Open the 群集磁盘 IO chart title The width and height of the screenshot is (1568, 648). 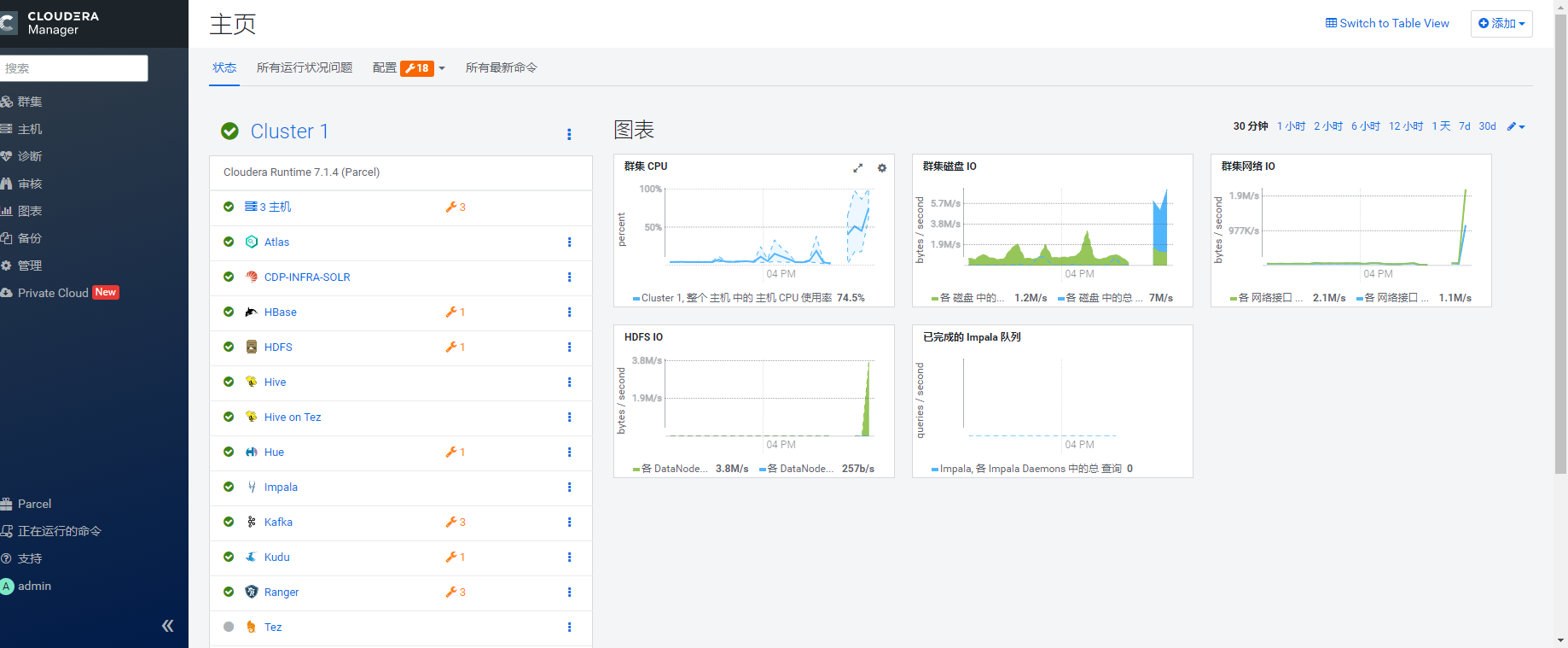click(950, 166)
